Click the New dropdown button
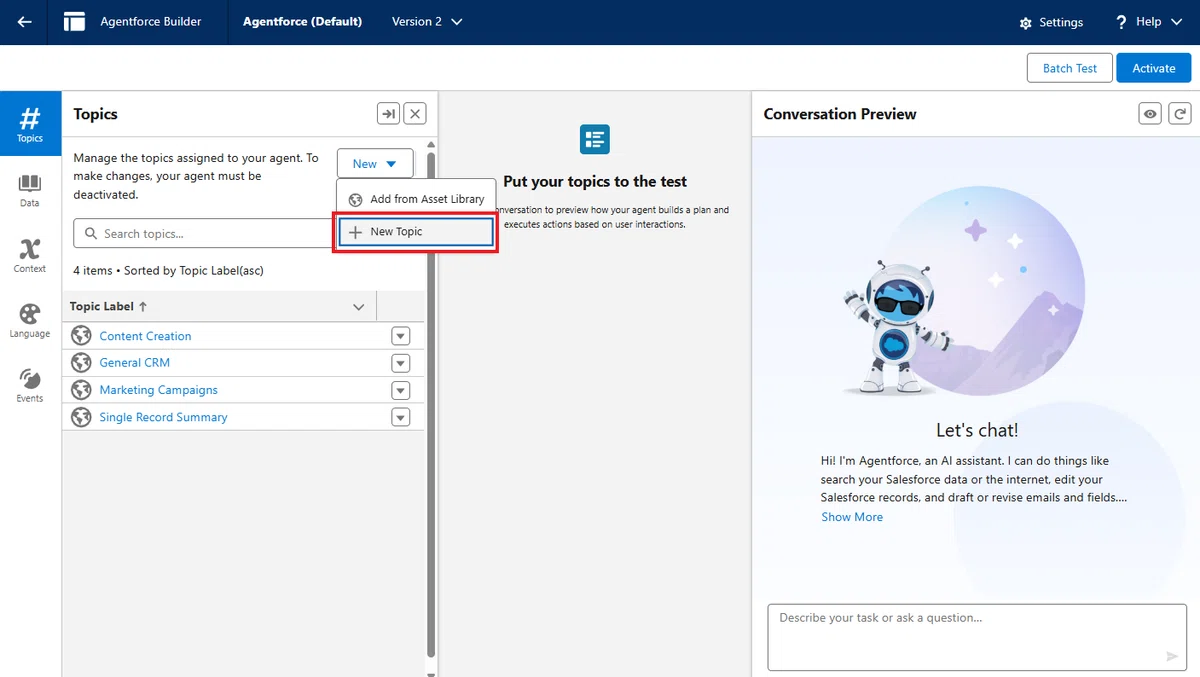Screen dimensions: 1200x677 (375, 164)
